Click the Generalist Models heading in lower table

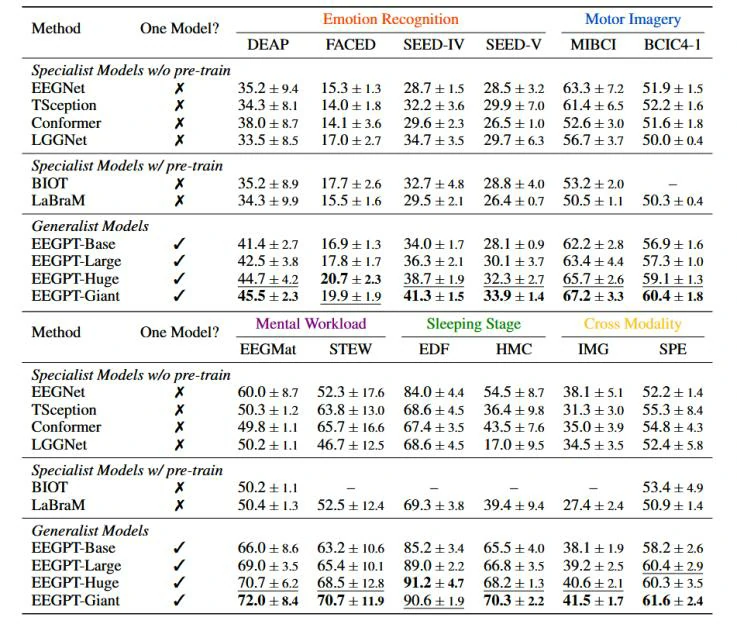[x=90, y=531]
